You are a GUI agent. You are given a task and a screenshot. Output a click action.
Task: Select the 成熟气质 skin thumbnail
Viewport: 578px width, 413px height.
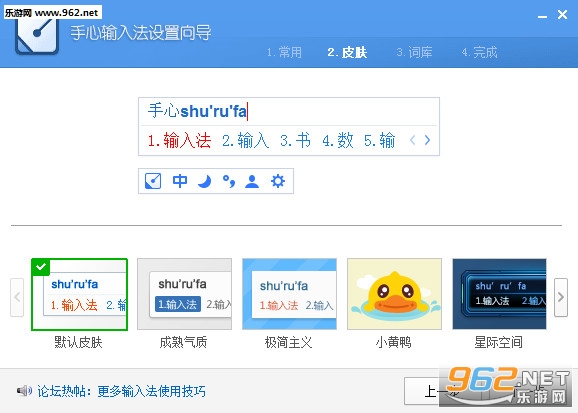(x=184, y=294)
